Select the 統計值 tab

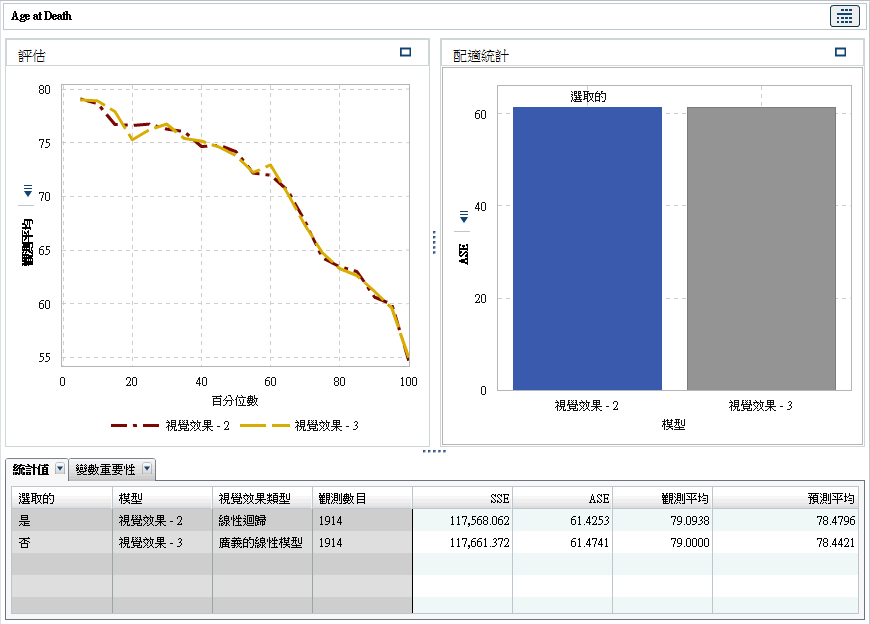30,469
